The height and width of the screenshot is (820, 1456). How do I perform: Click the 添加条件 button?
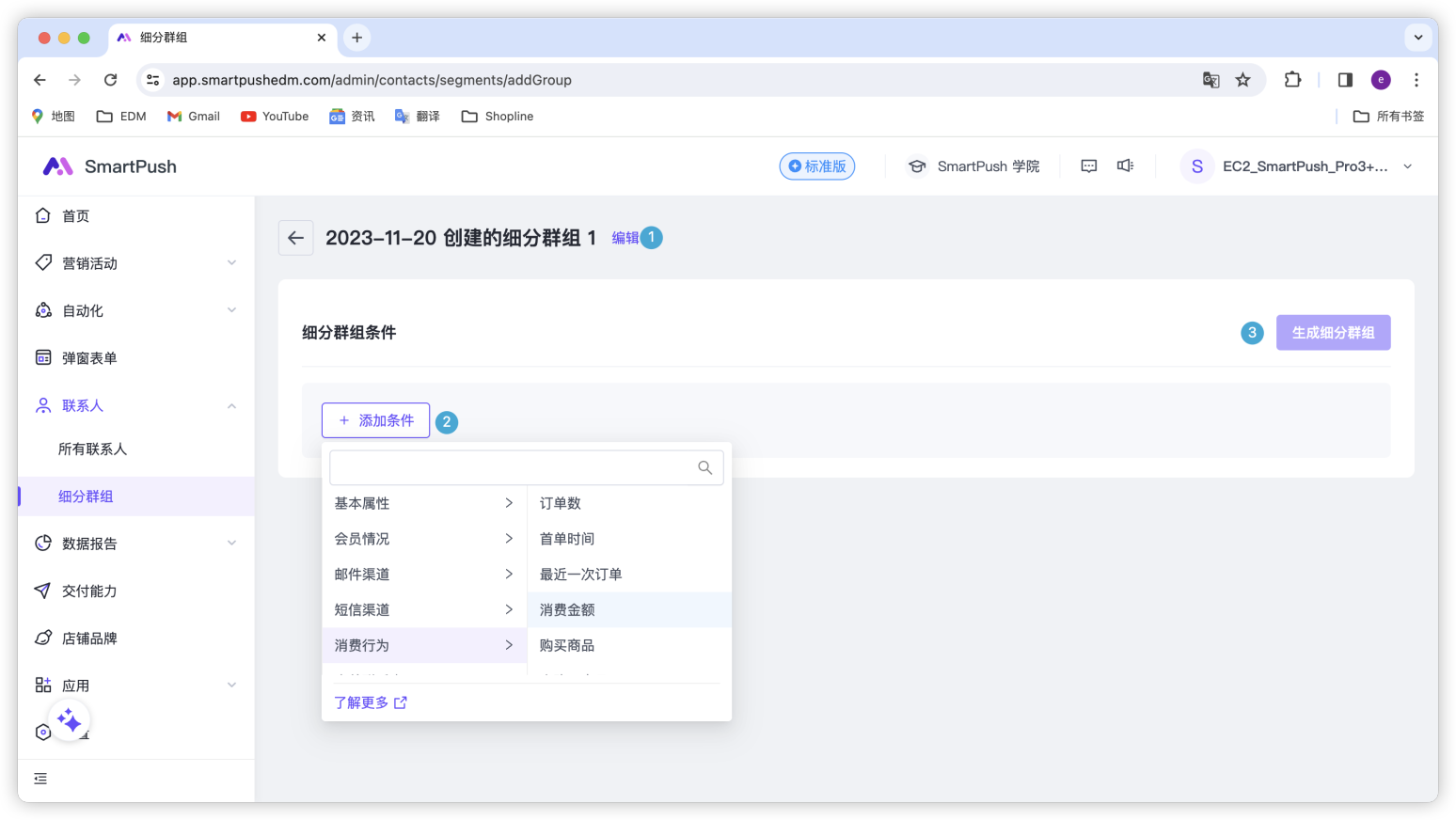[x=375, y=420]
